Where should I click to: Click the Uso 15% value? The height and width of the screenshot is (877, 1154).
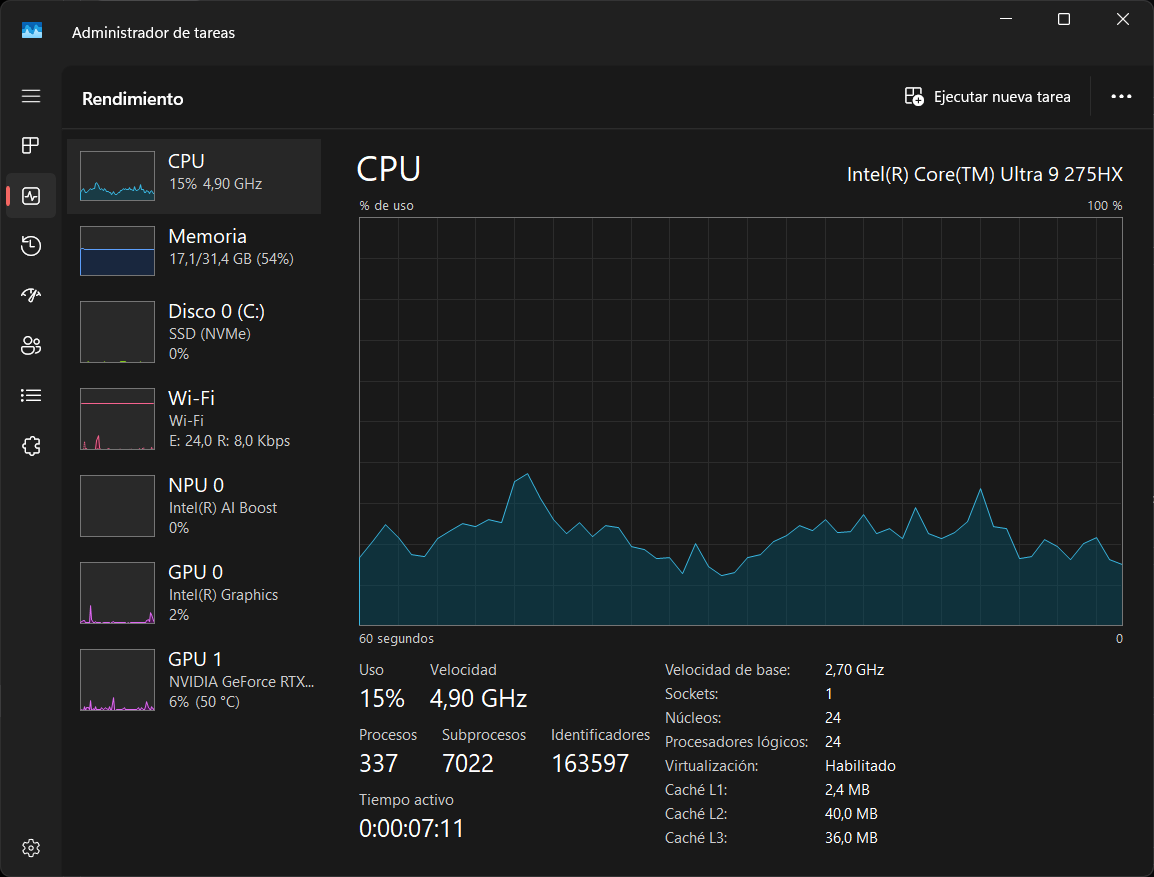click(x=382, y=698)
